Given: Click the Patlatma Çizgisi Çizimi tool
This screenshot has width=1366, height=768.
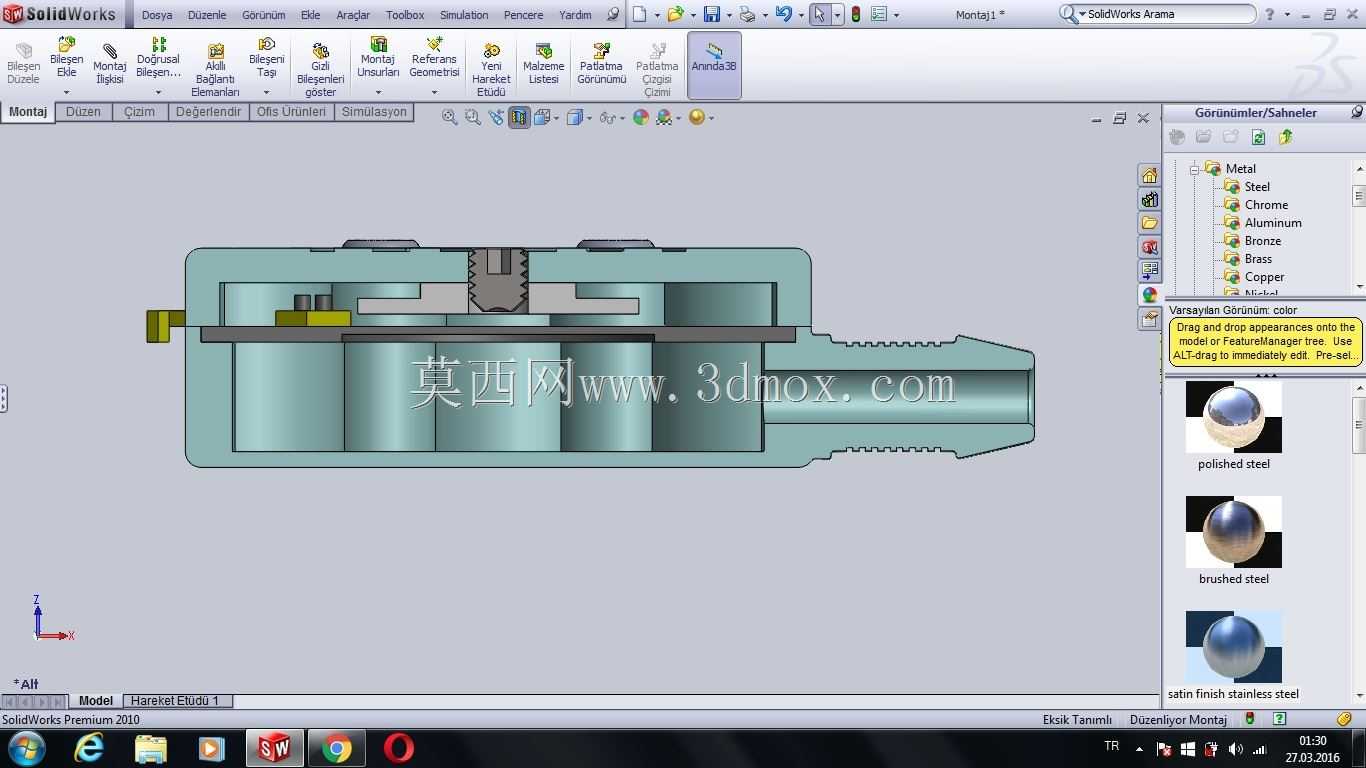Looking at the screenshot, I should [657, 70].
